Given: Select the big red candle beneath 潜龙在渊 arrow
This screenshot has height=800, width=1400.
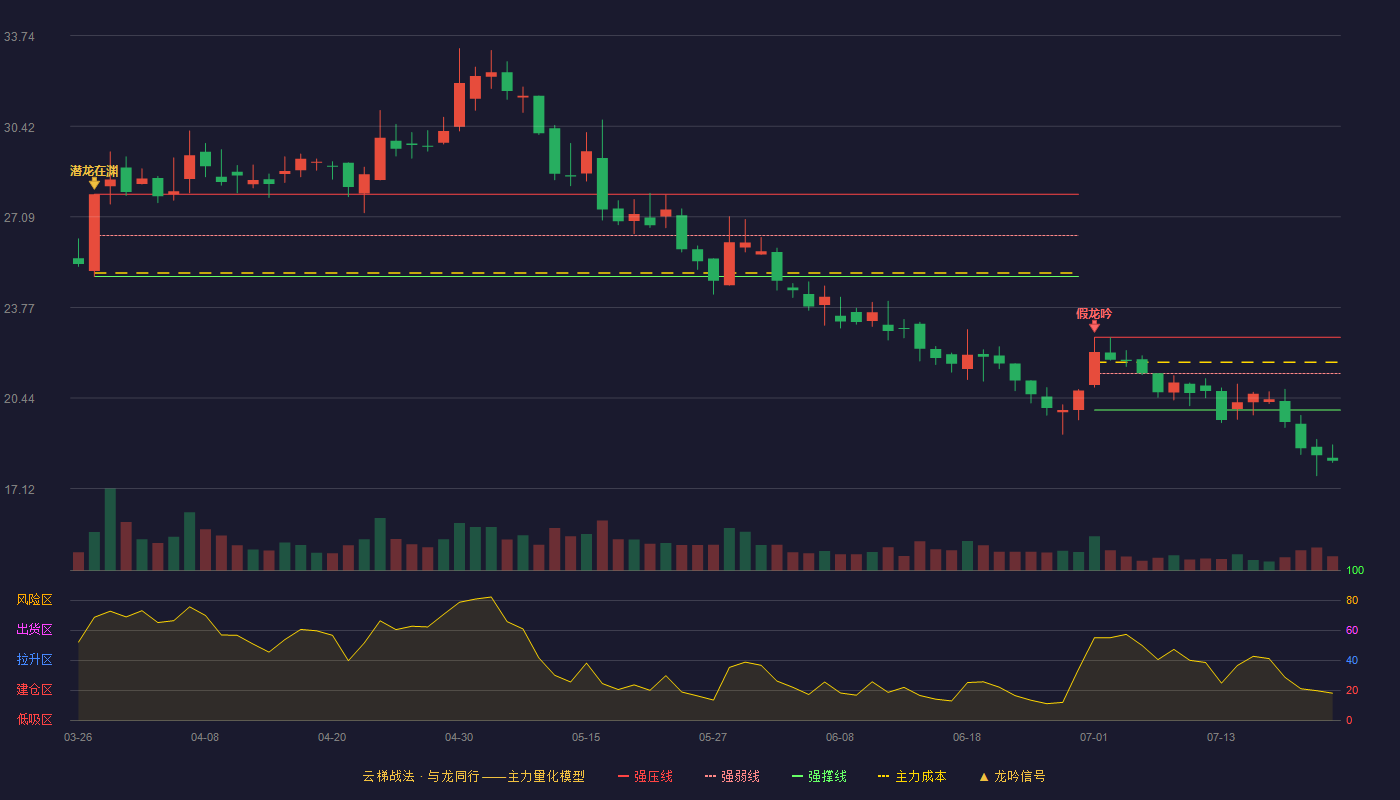Looking at the screenshot, I should click(x=94, y=233).
